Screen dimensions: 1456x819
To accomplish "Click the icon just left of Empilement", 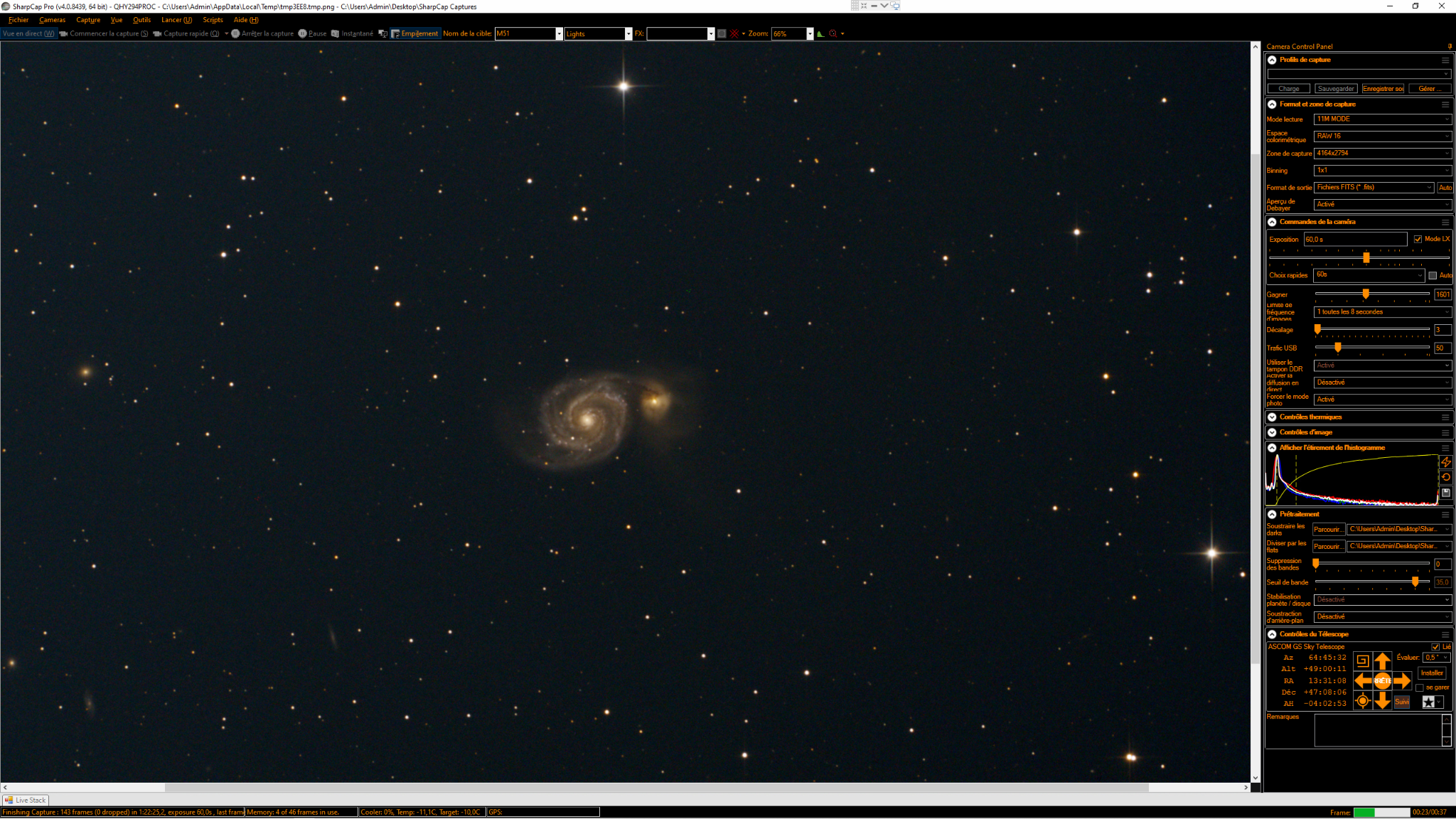I will pos(383,33).
